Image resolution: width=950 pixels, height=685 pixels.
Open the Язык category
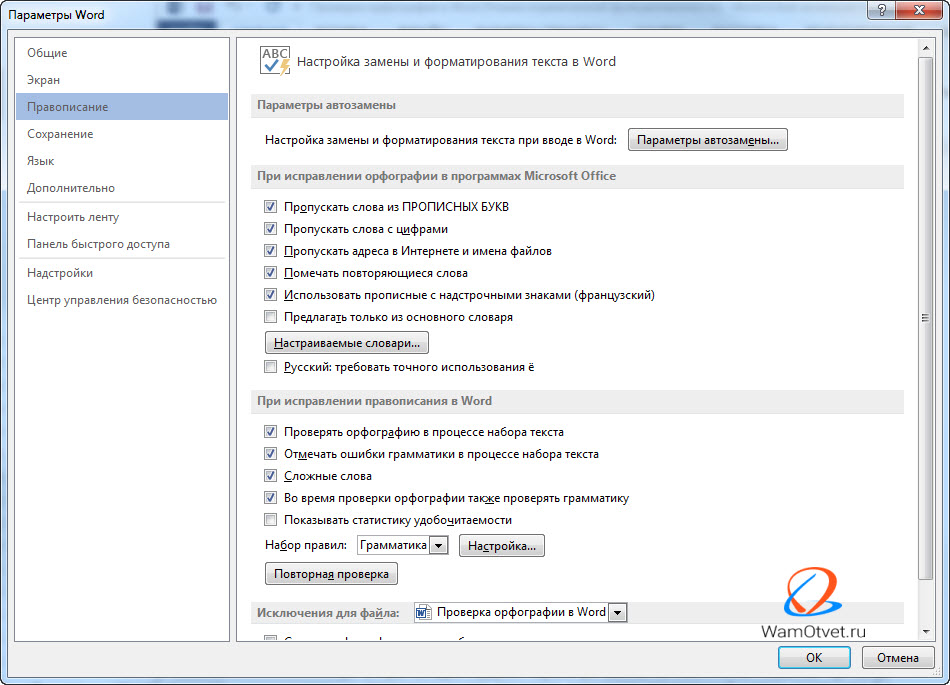tap(122, 161)
